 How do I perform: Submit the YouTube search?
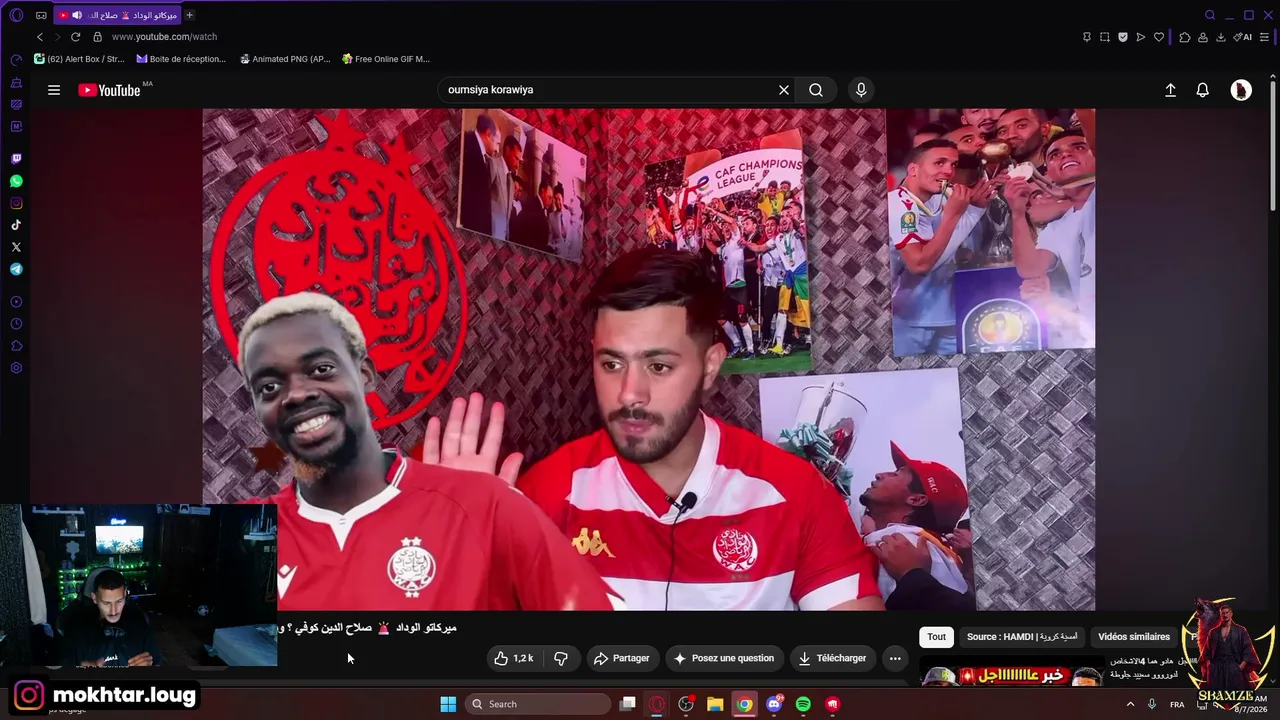click(816, 90)
